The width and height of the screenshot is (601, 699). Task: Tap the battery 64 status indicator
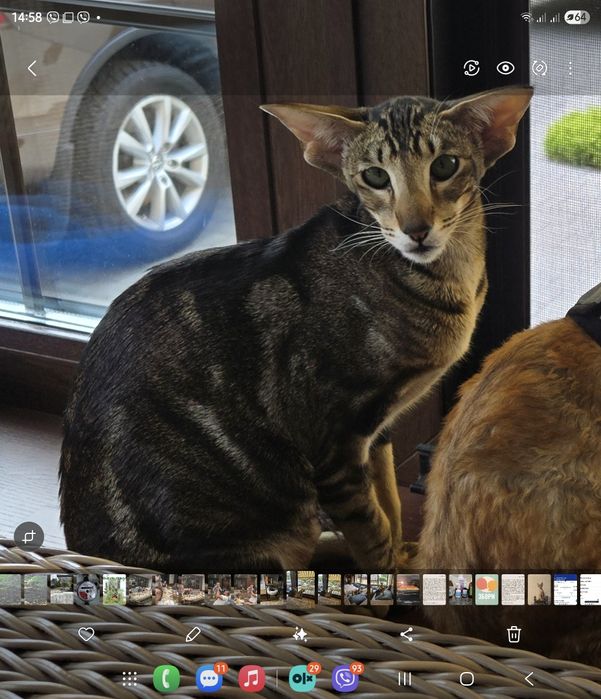click(577, 17)
